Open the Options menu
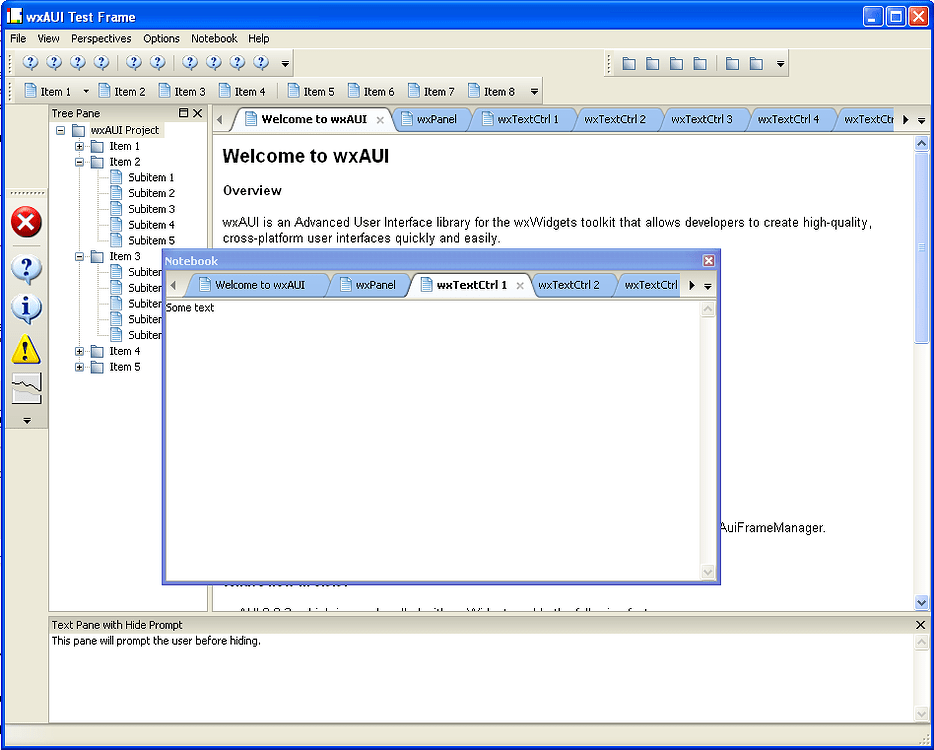Screen dimensions: 934x750 pos(161,38)
